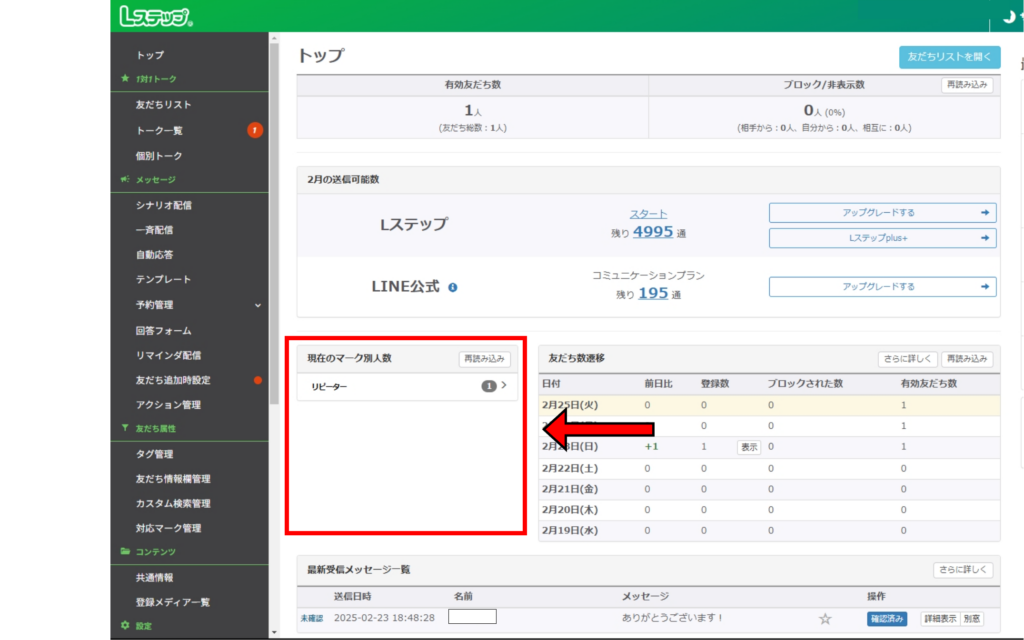Viewport: 1024px width, 640px height.
Task: Expand the 予約管理 submenu
Action: (x=258, y=305)
